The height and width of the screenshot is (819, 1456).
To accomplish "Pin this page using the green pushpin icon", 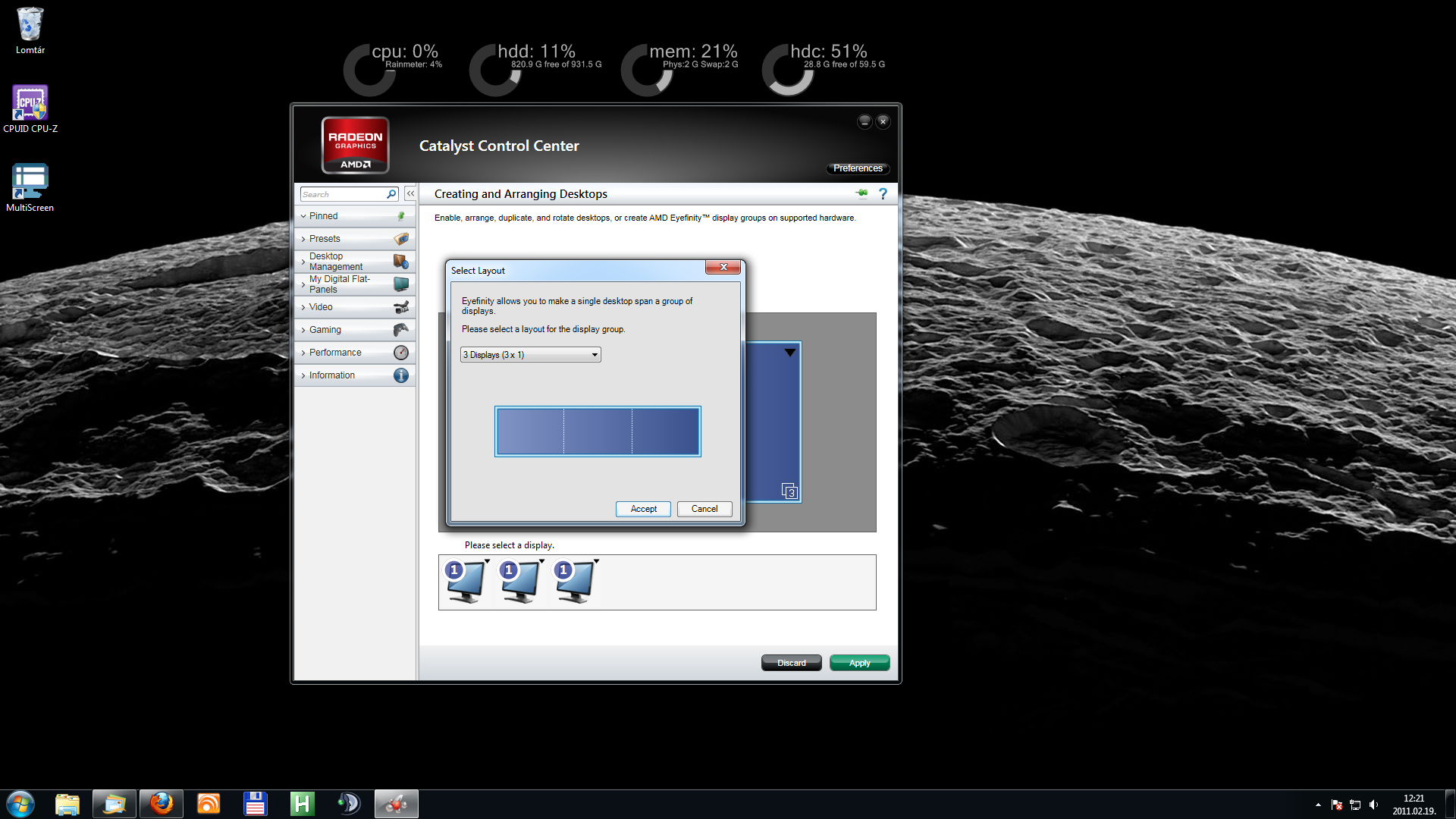I will [861, 193].
